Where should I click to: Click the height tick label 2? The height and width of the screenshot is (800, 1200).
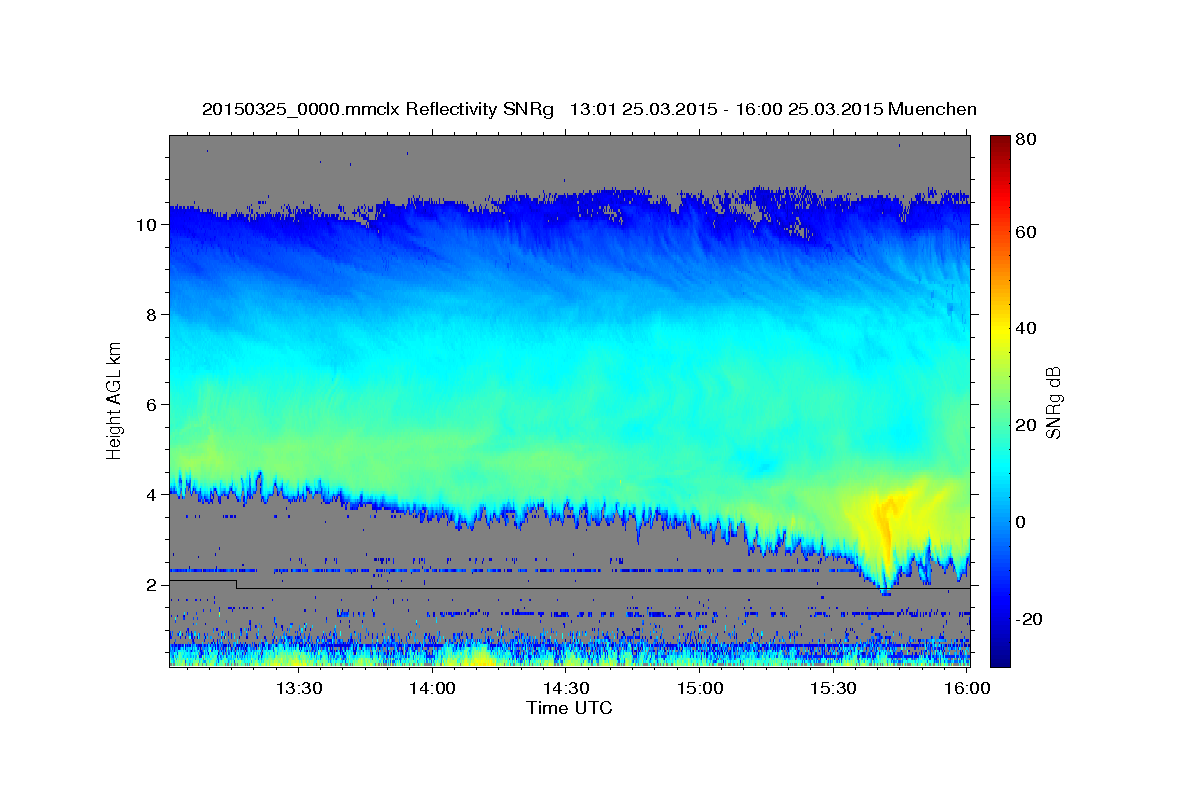[x=152, y=585]
